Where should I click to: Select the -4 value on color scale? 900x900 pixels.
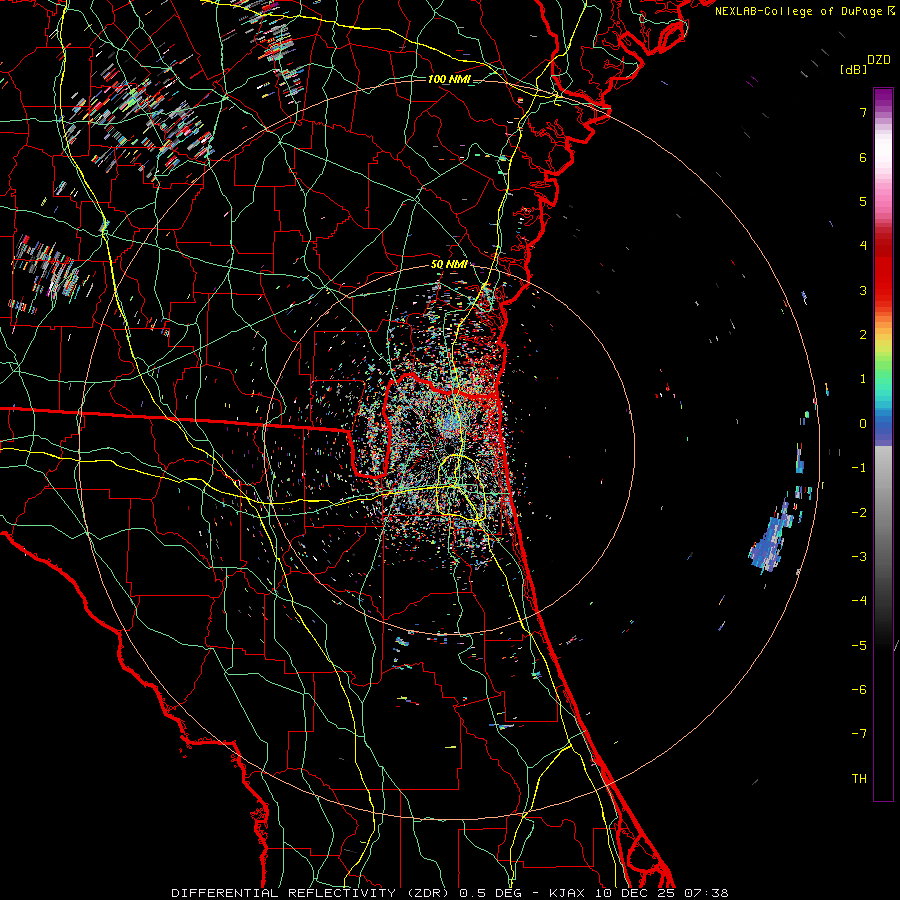(x=859, y=600)
